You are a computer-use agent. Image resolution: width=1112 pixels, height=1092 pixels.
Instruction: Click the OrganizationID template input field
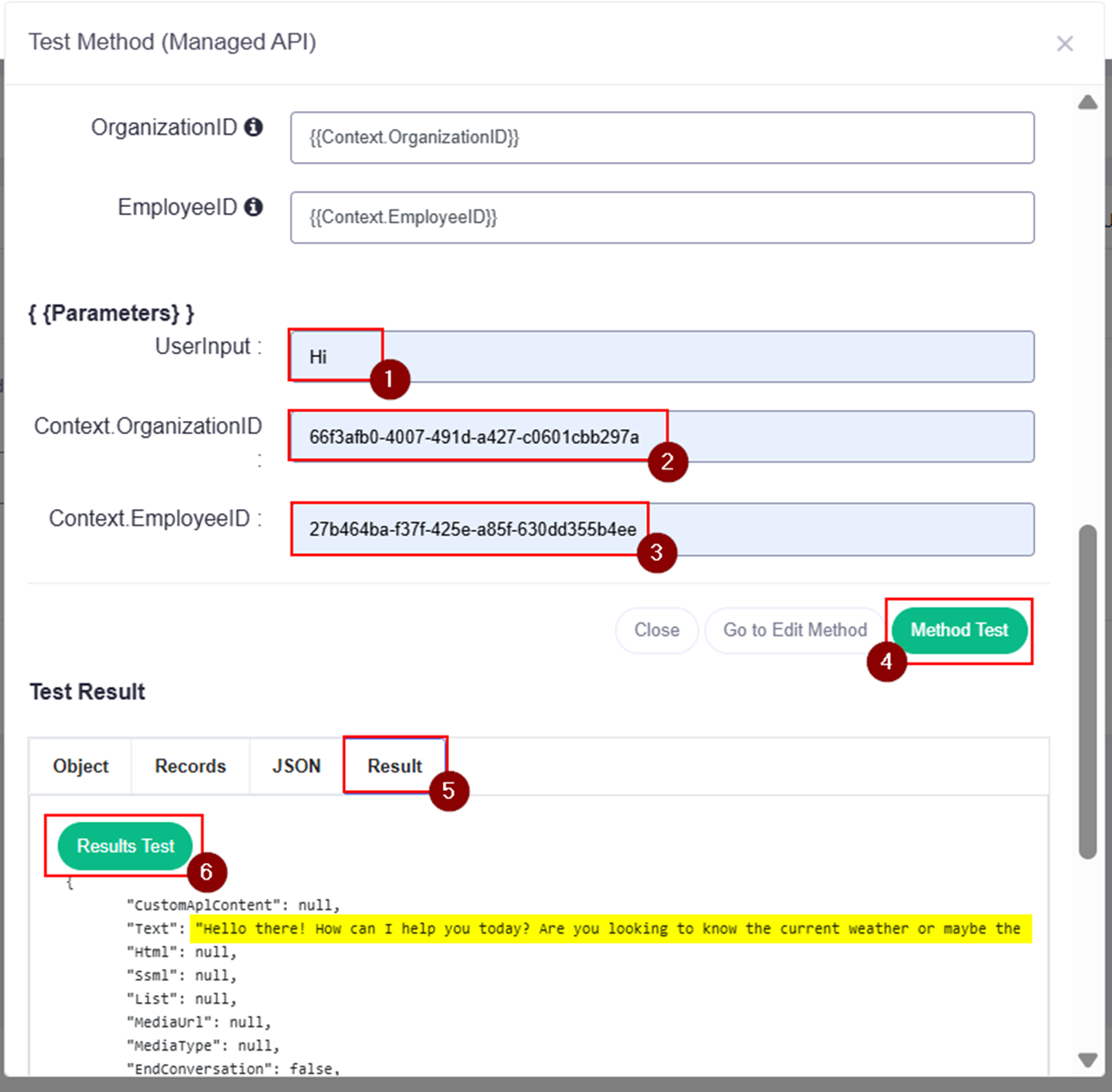(661, 137)
